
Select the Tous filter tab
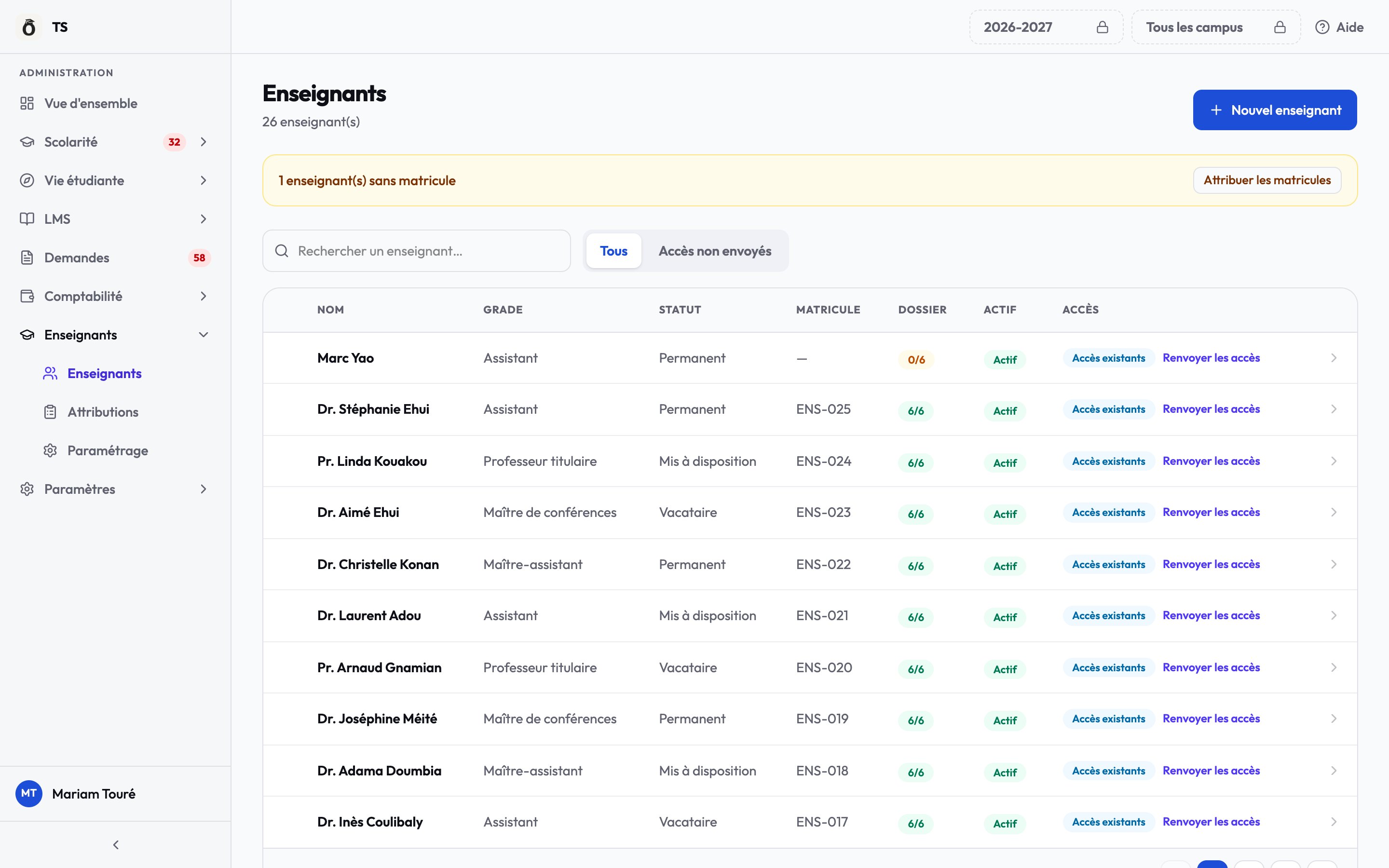[x=613, y=251]
